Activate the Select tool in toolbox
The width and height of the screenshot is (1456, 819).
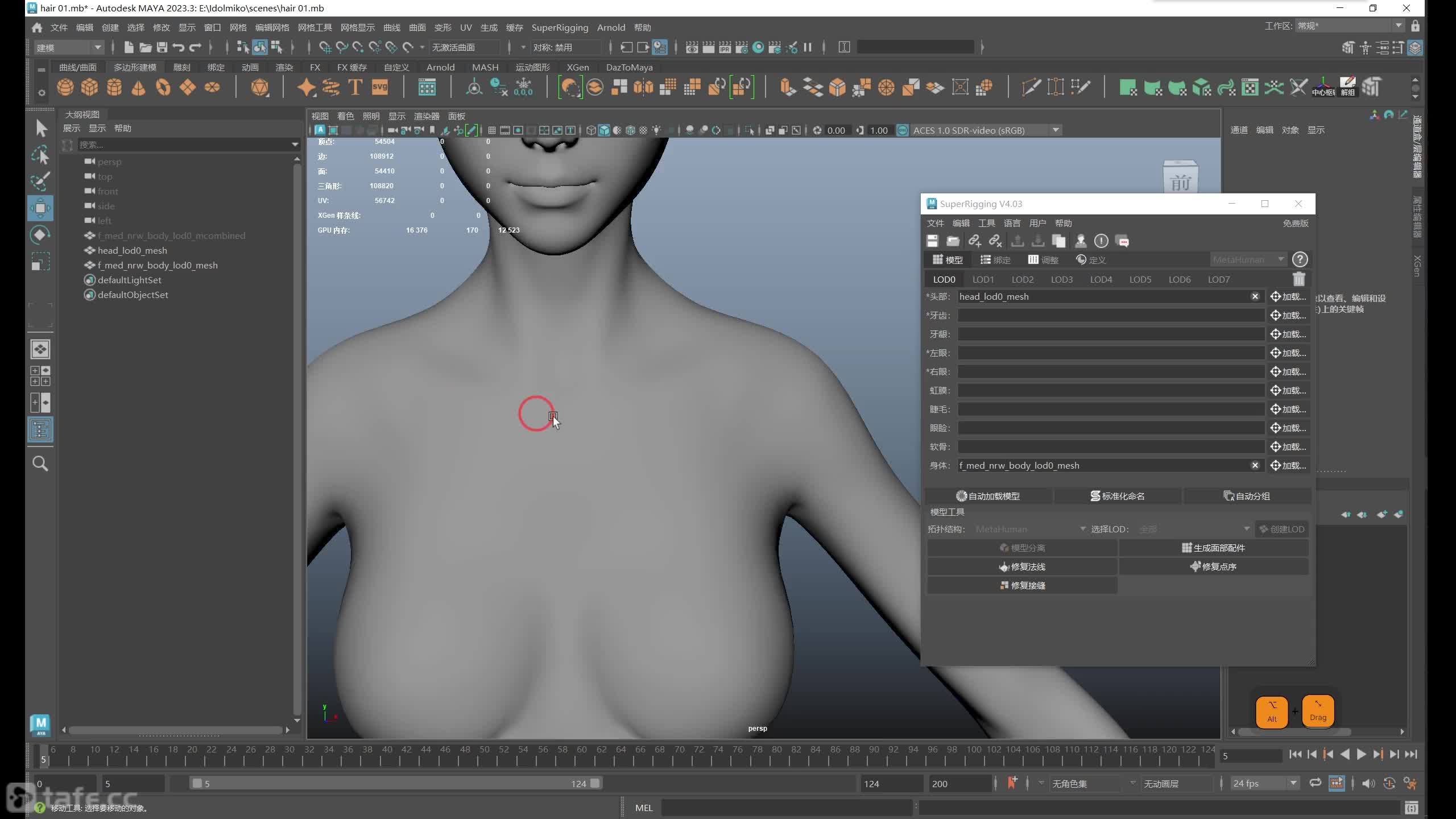pos(40,128)
